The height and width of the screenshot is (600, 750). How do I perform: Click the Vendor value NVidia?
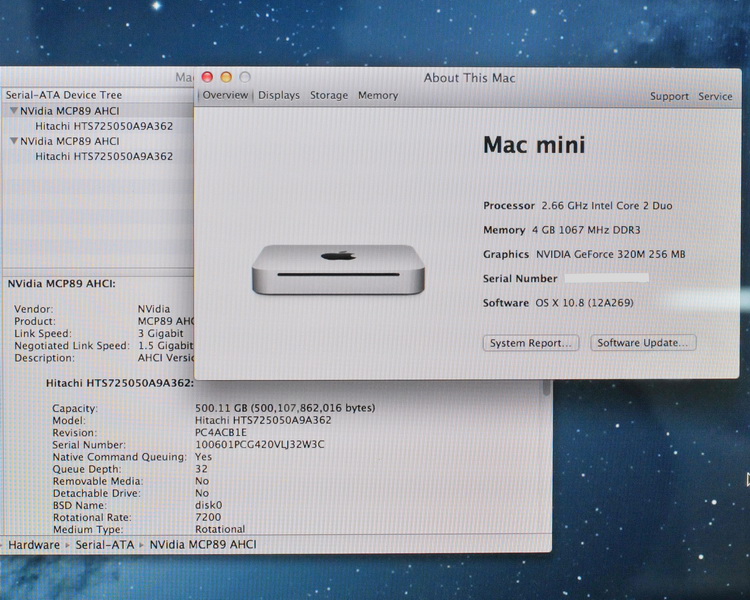pyautogui.click(x=154, y=309)
